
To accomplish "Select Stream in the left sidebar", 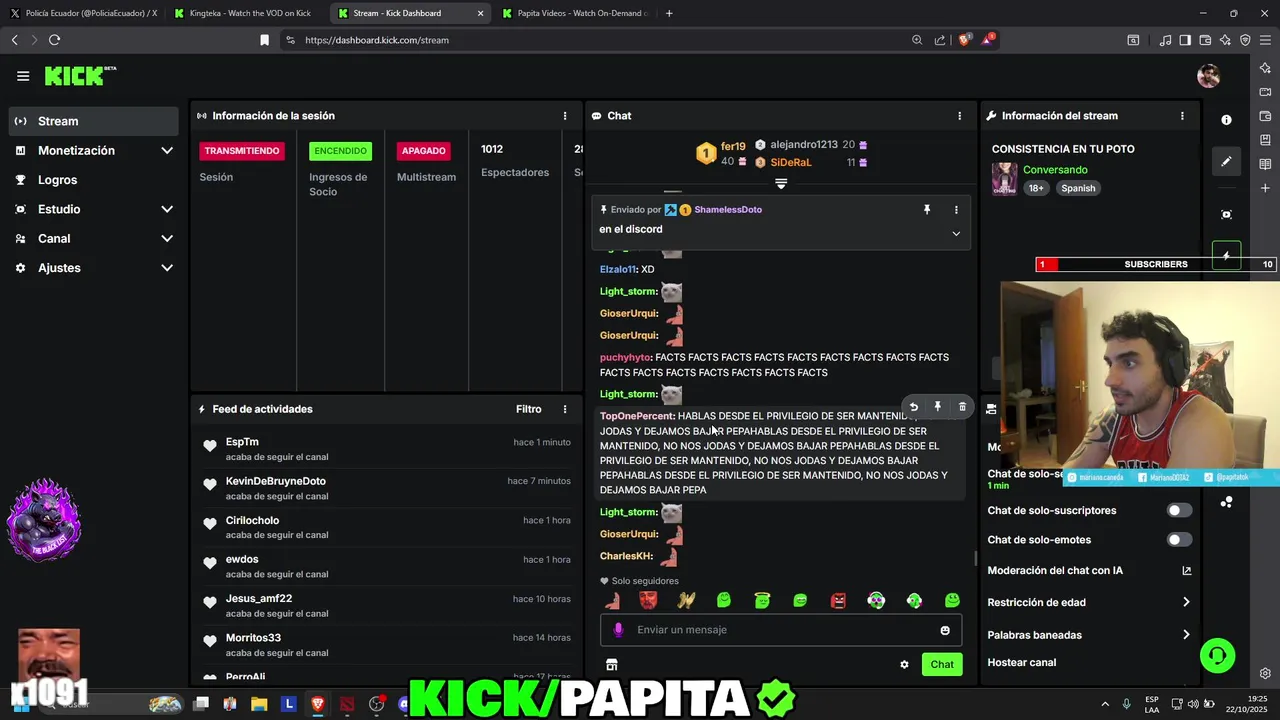I will pos(94,121).
